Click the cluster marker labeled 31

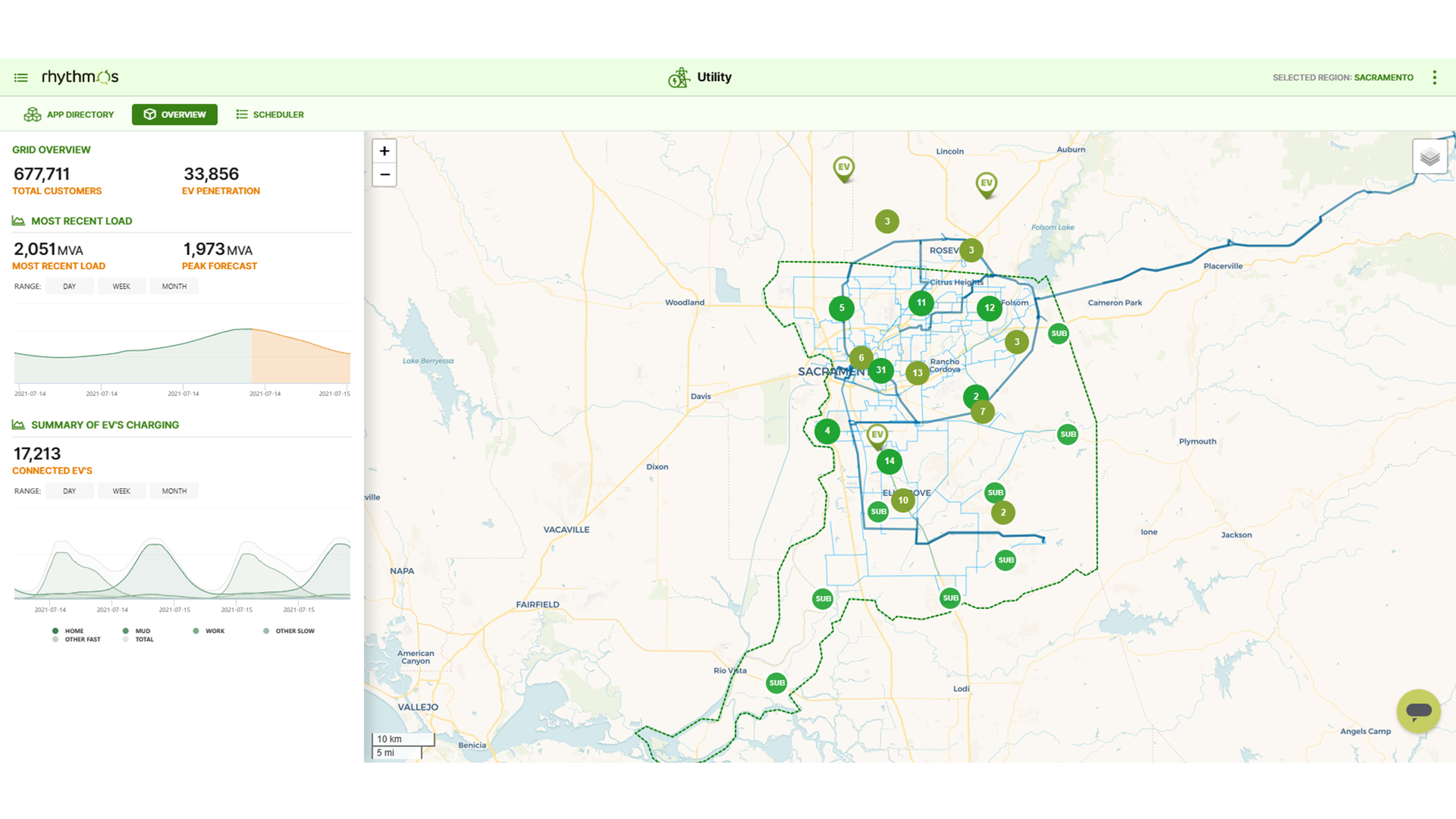pos(880,370)
